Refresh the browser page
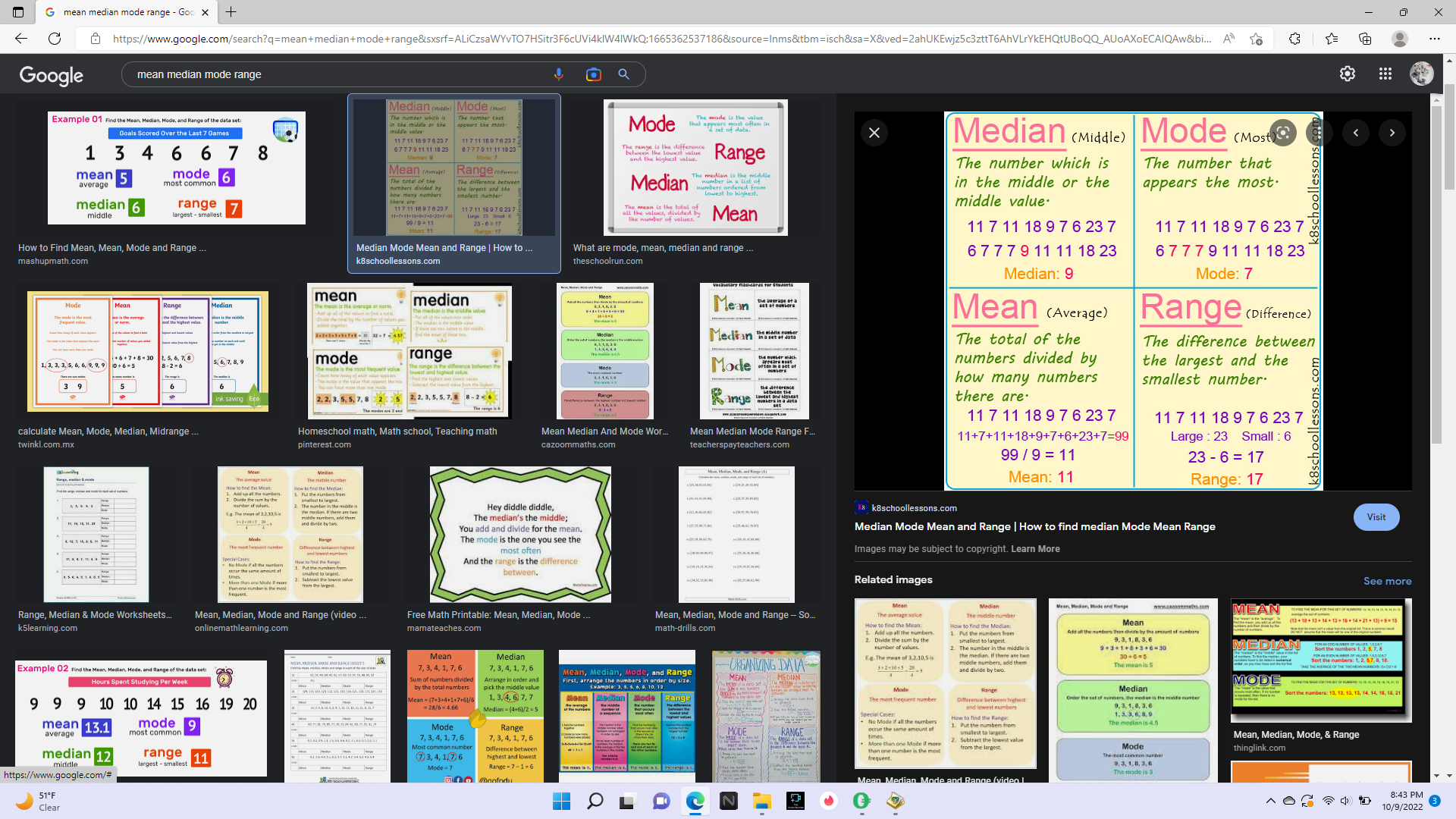 (55, 39)
